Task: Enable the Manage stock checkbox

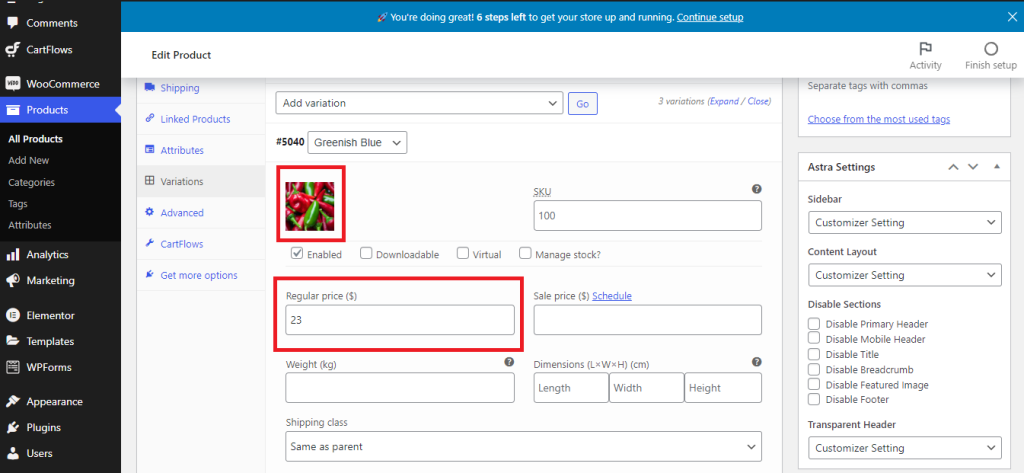Action: pos(525,254)
